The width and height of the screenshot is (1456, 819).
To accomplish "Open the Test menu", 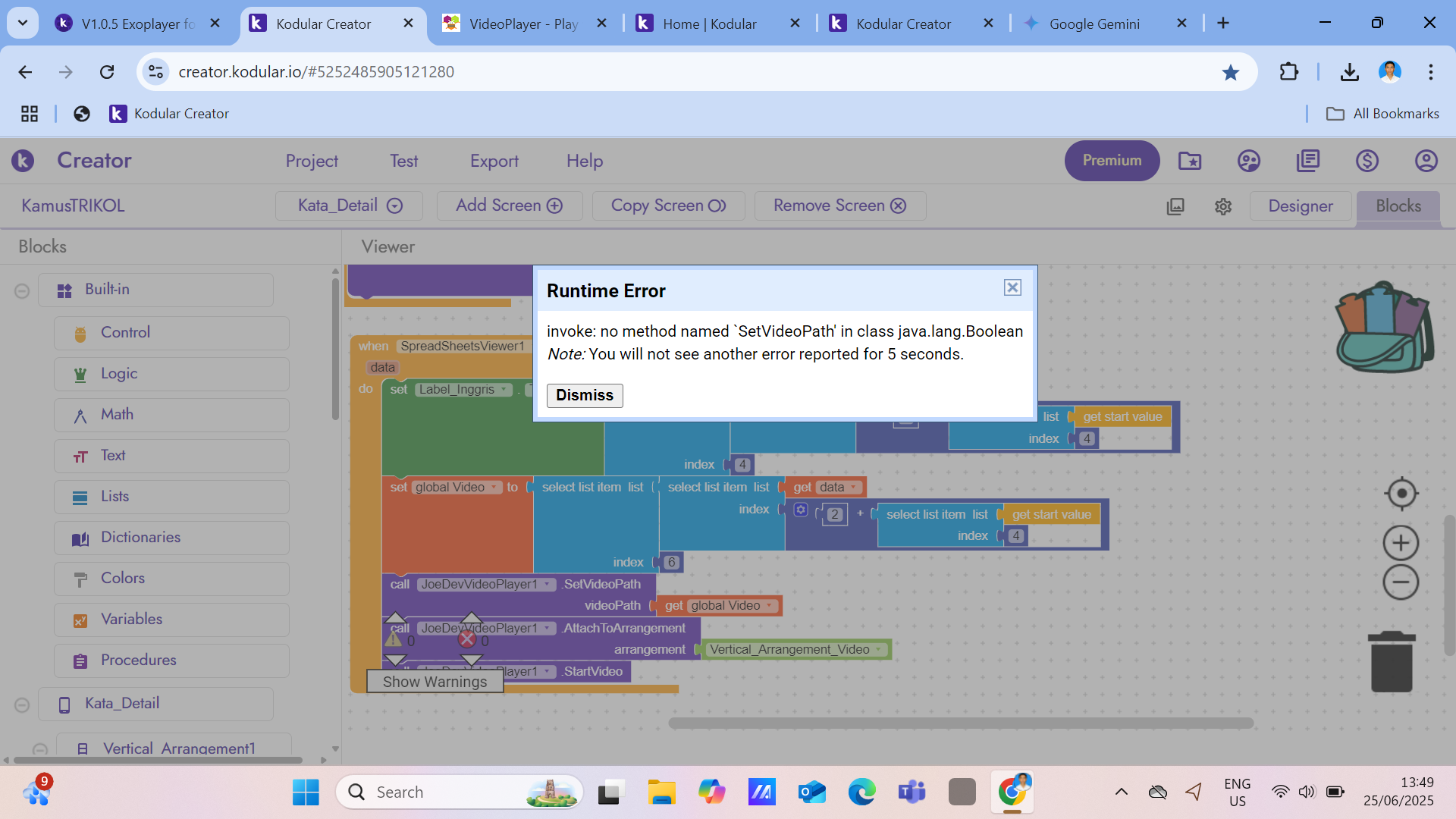I will (404, 161).
